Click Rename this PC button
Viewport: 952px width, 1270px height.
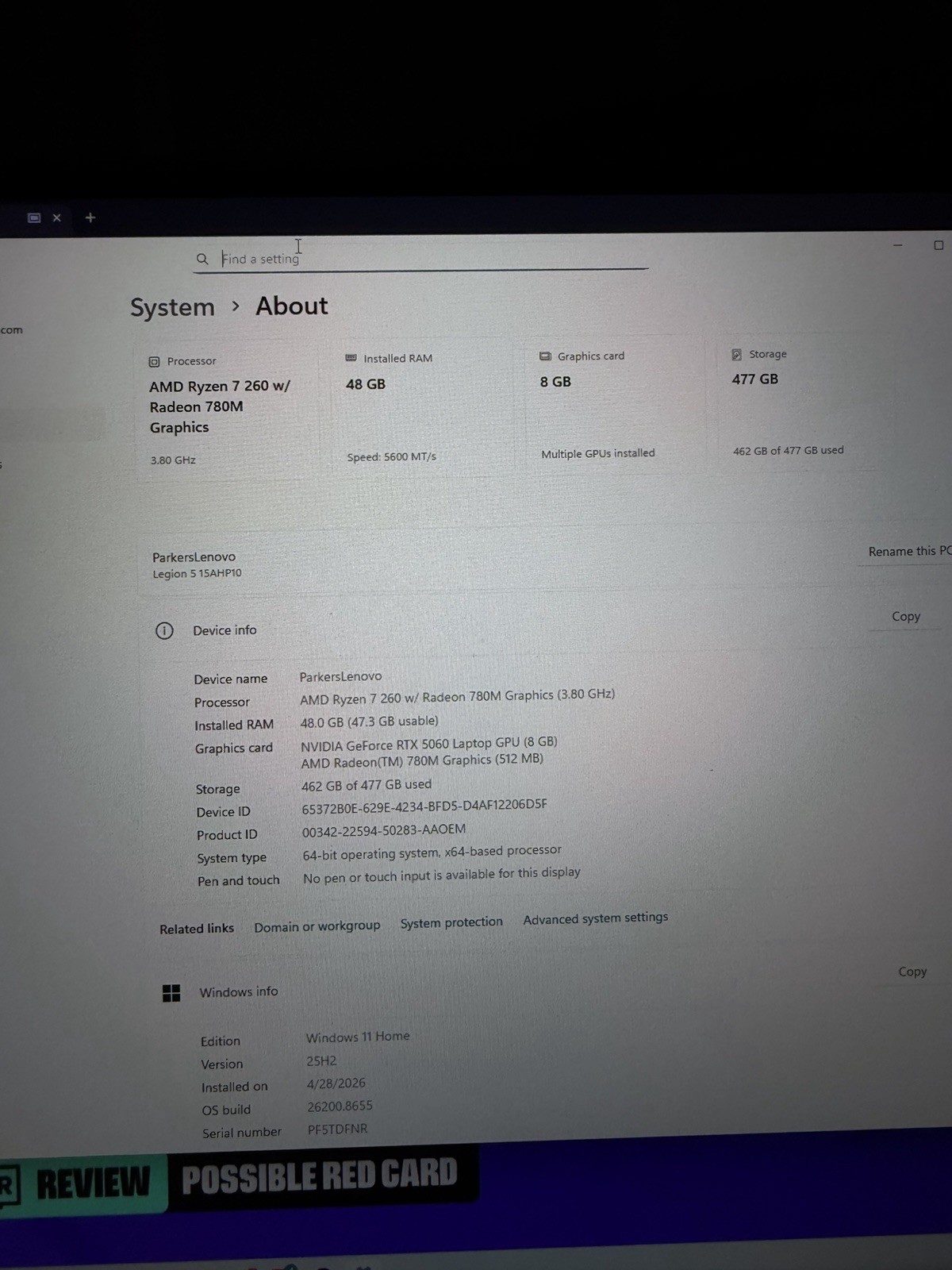tap(909, 551)
